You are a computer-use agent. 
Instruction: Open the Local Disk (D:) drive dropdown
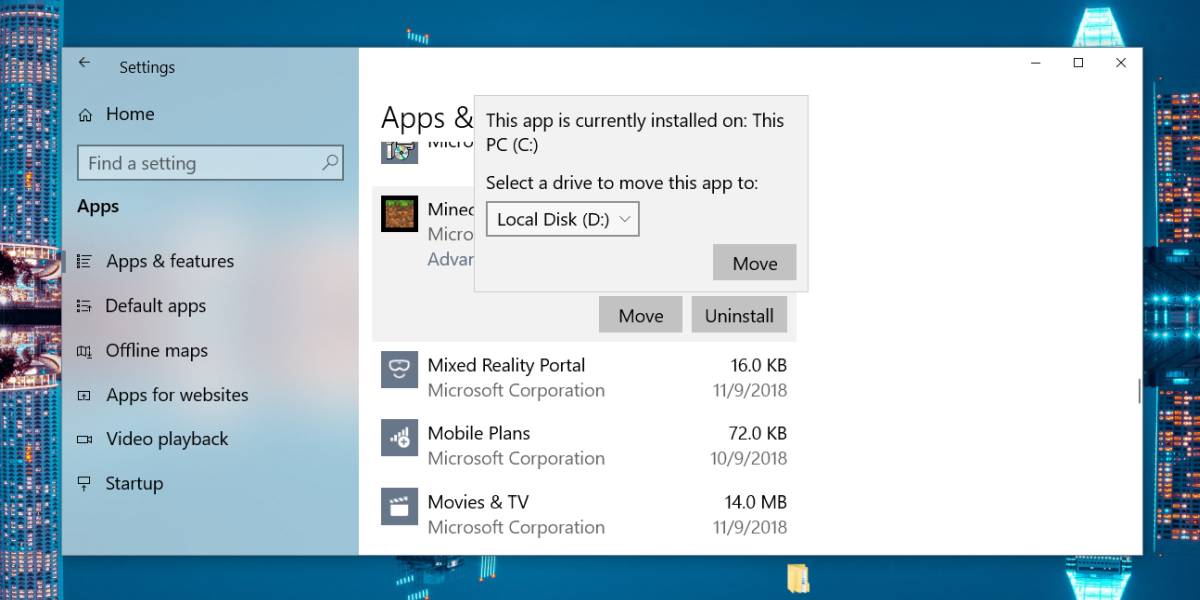[562, 219]
